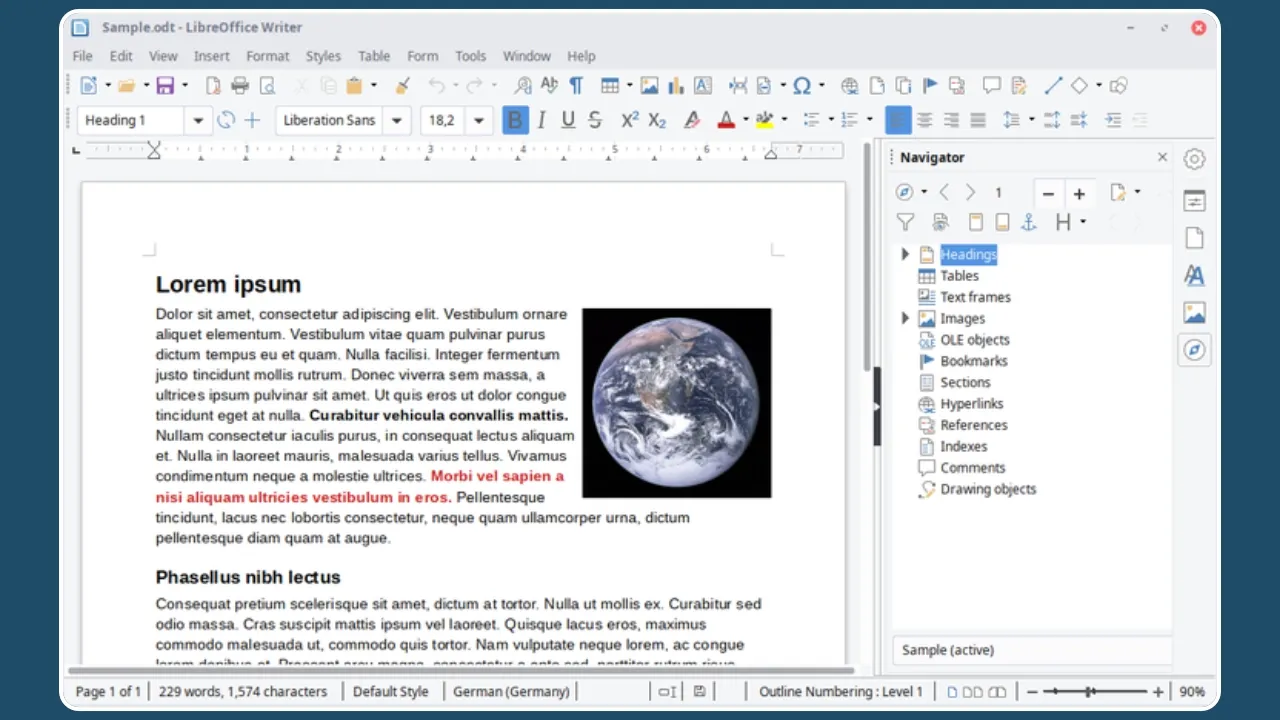Expand the Headings entry in Navigator
Viewport: 1280px width, 720px height.
coord(905,254)
